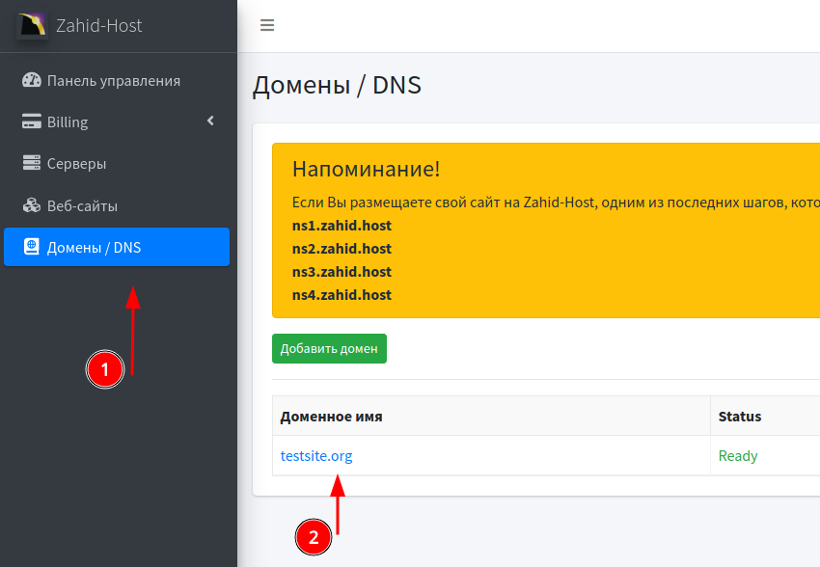Click the green Ready status text
The height and width of the screenshot is (567, 820).
point(738,456)
